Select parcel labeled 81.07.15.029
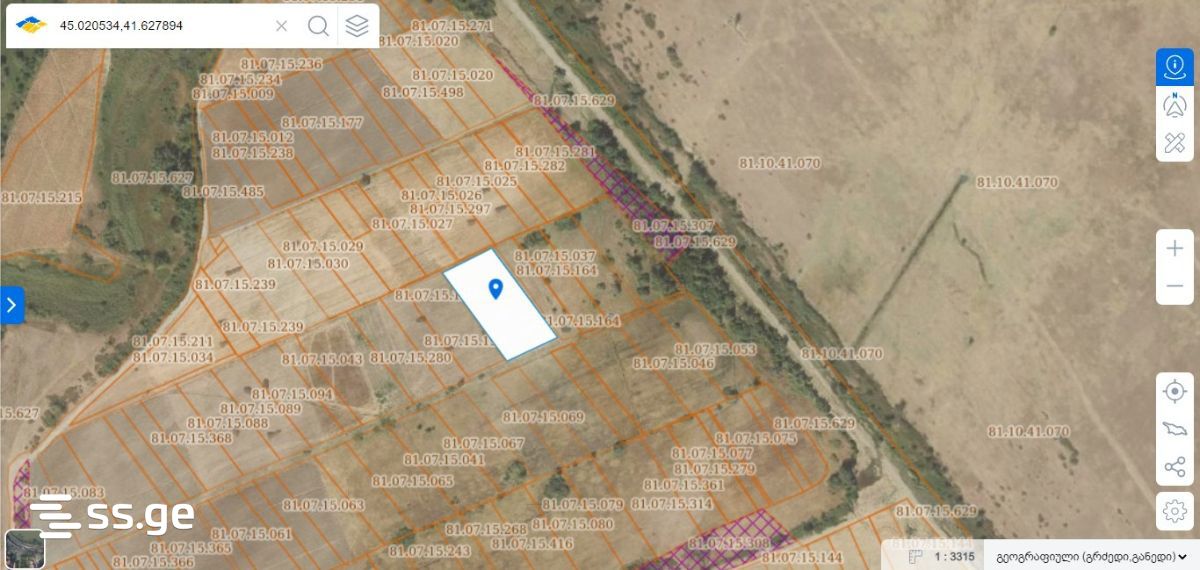1200x570 pixels. click(323, 246)
